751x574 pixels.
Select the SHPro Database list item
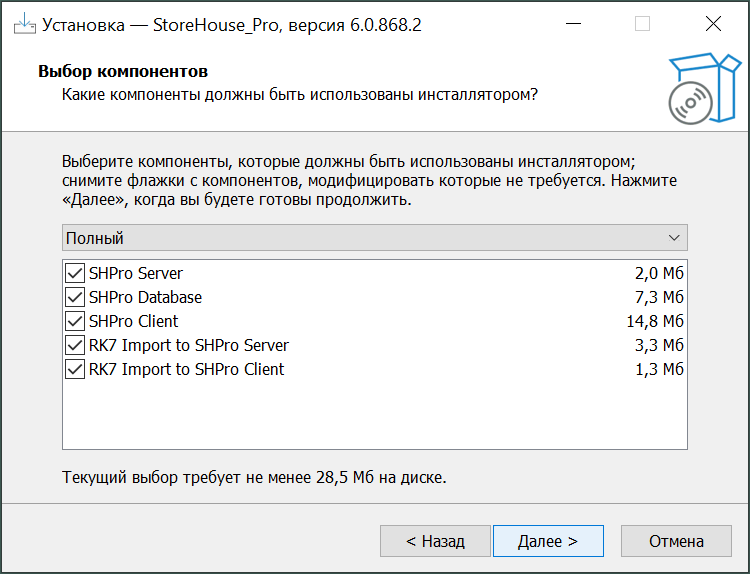tap(145, 297)
